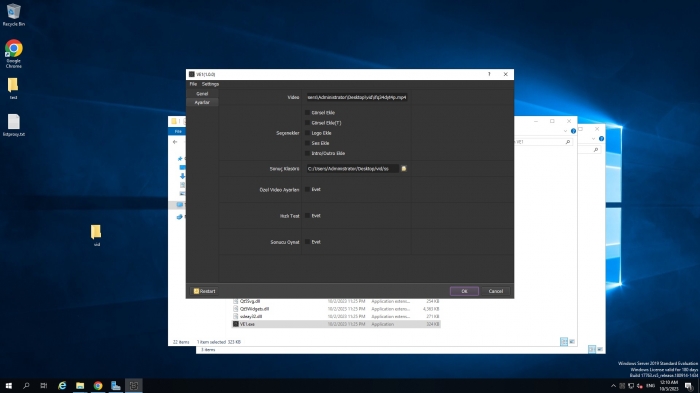Open Task View from taskbar

(x=43, y=385)
